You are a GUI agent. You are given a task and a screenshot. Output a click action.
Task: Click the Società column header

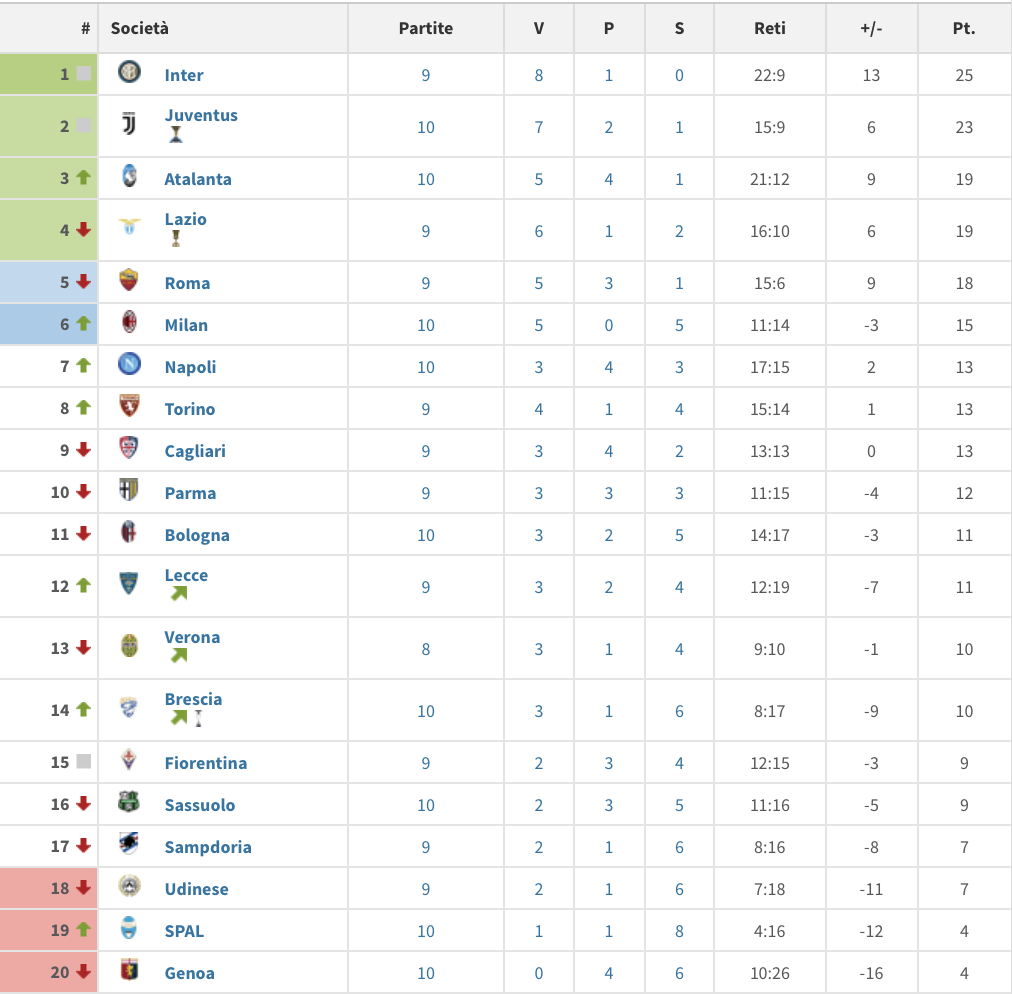(140, 28)
